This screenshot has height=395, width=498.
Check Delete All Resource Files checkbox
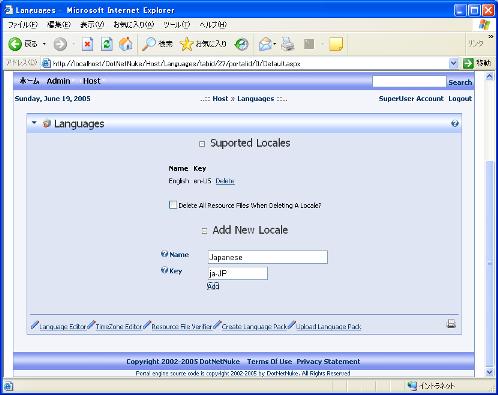(173, 205)
